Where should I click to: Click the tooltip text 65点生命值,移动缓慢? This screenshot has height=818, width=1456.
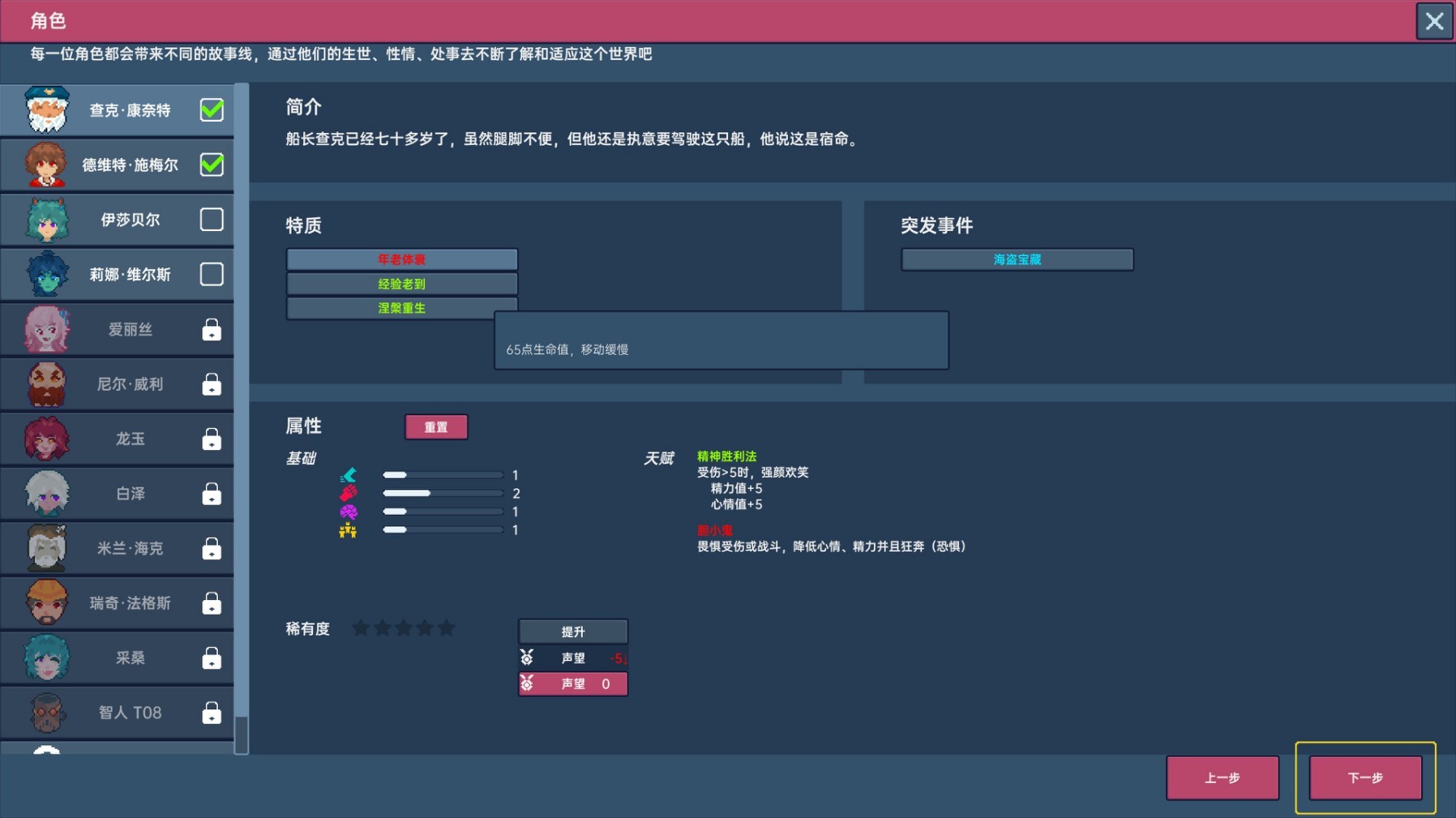(567, 349)
